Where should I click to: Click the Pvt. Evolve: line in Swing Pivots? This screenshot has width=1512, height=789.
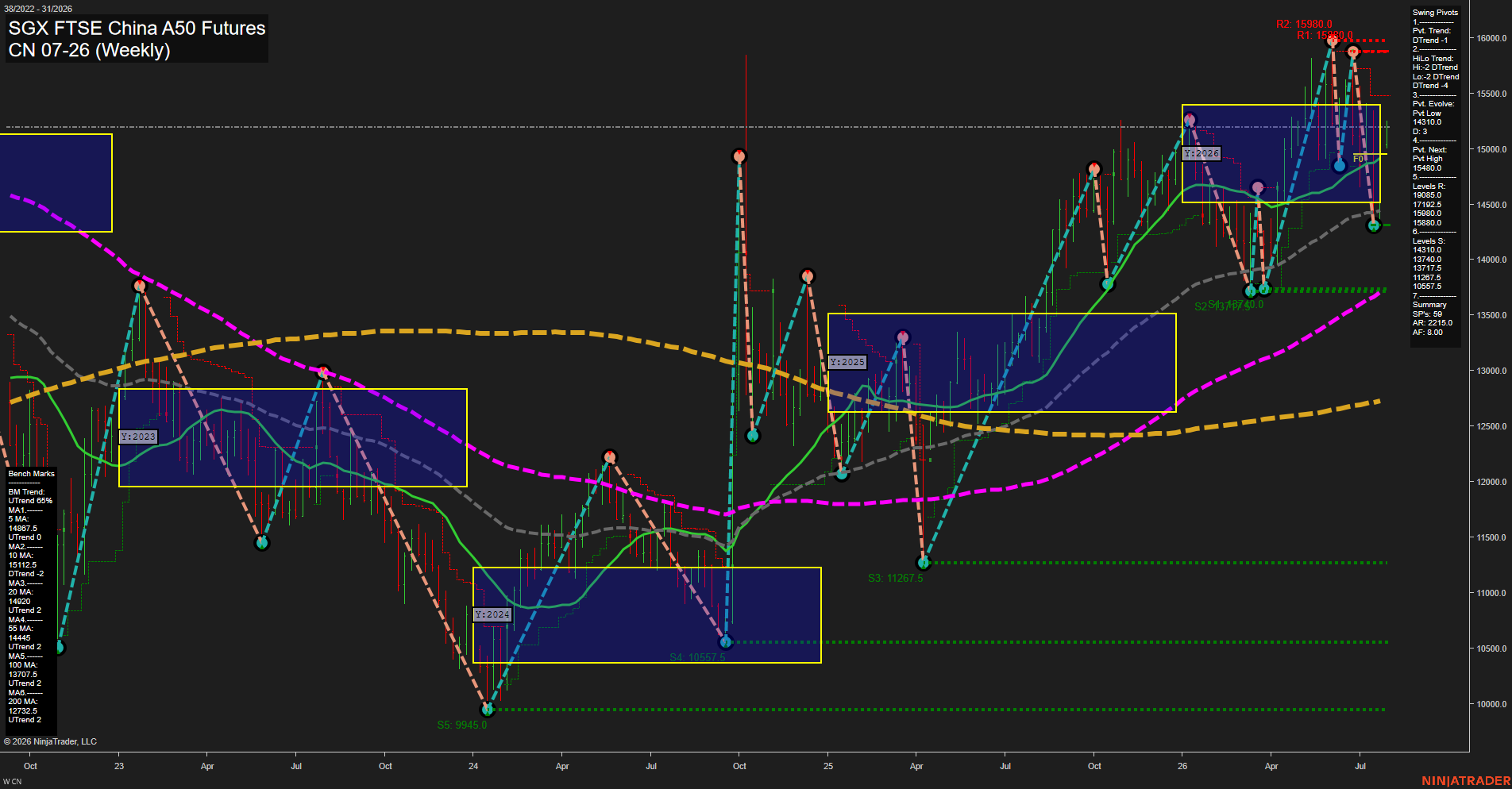tap(1433, 104)
